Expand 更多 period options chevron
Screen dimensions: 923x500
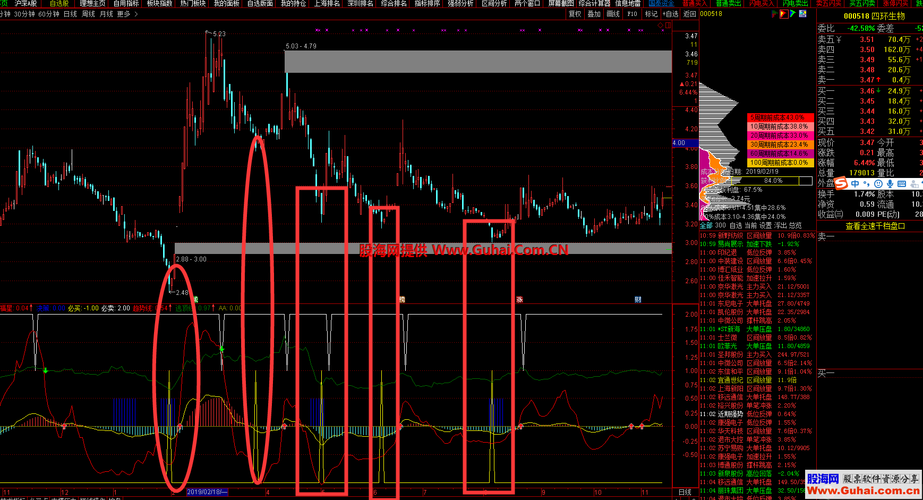click(x=136, y=14)
